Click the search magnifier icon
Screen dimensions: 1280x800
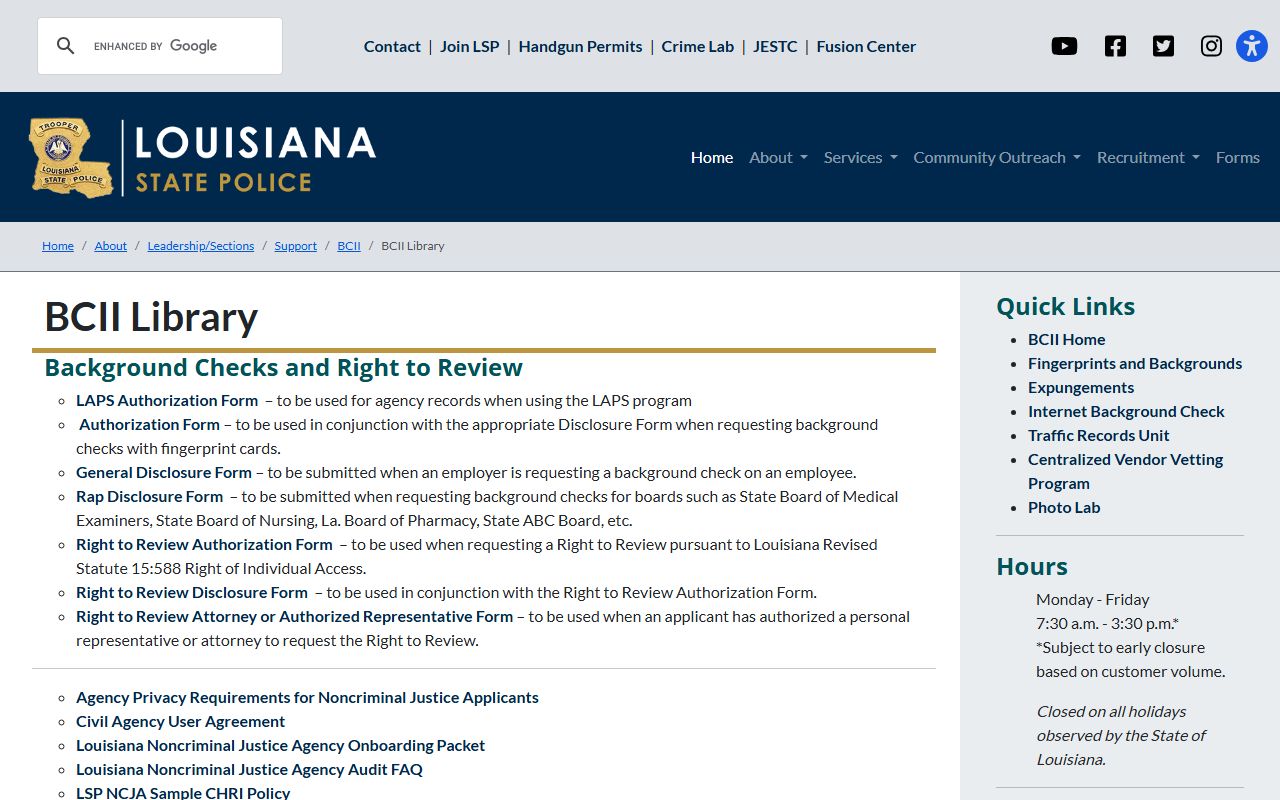pos(66,46)
